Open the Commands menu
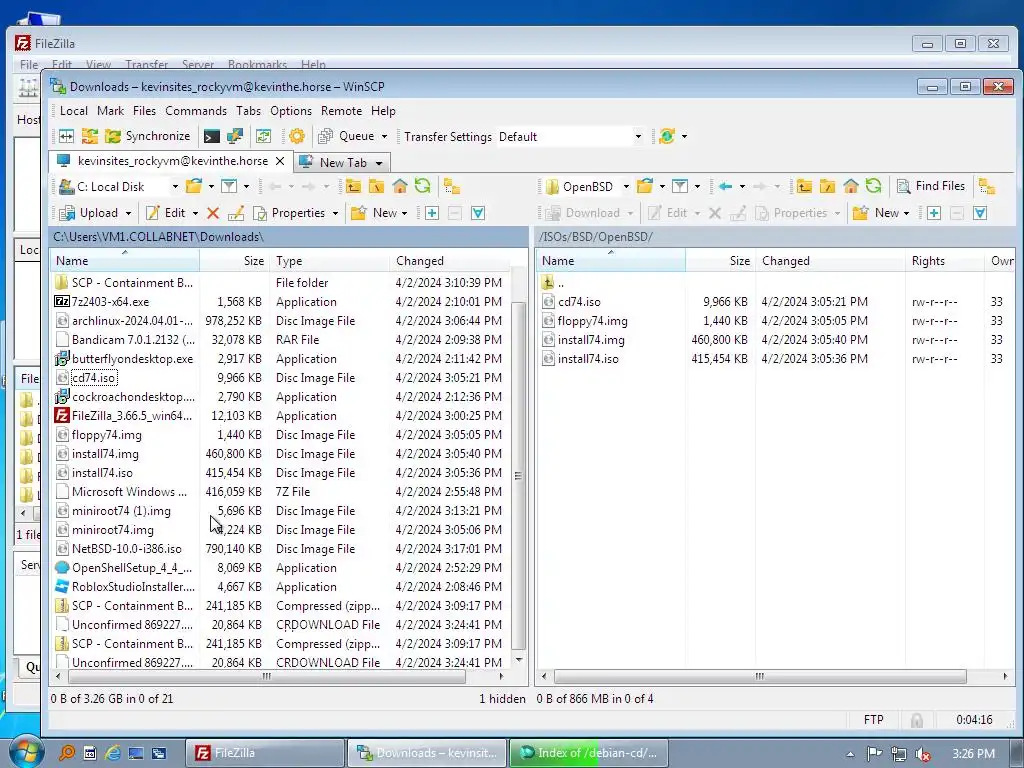The image size is (1024, 768). tap(196, 111)
